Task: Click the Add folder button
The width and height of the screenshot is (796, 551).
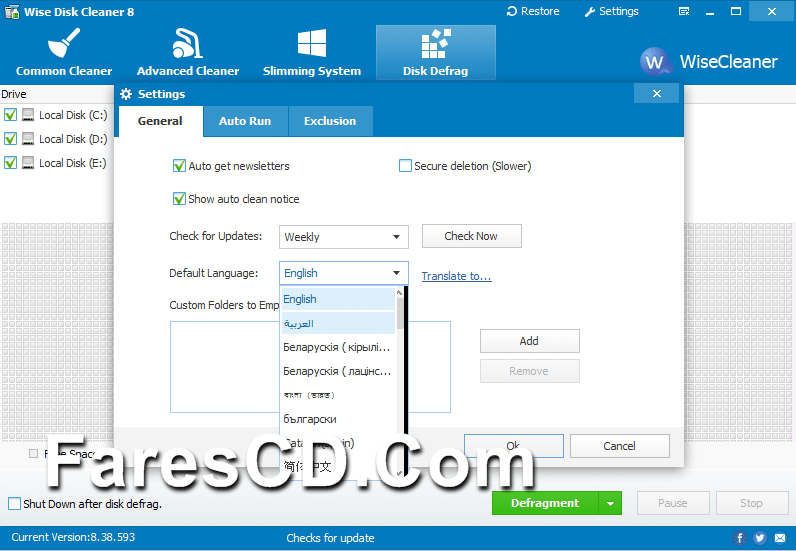Action: (529, 341)
